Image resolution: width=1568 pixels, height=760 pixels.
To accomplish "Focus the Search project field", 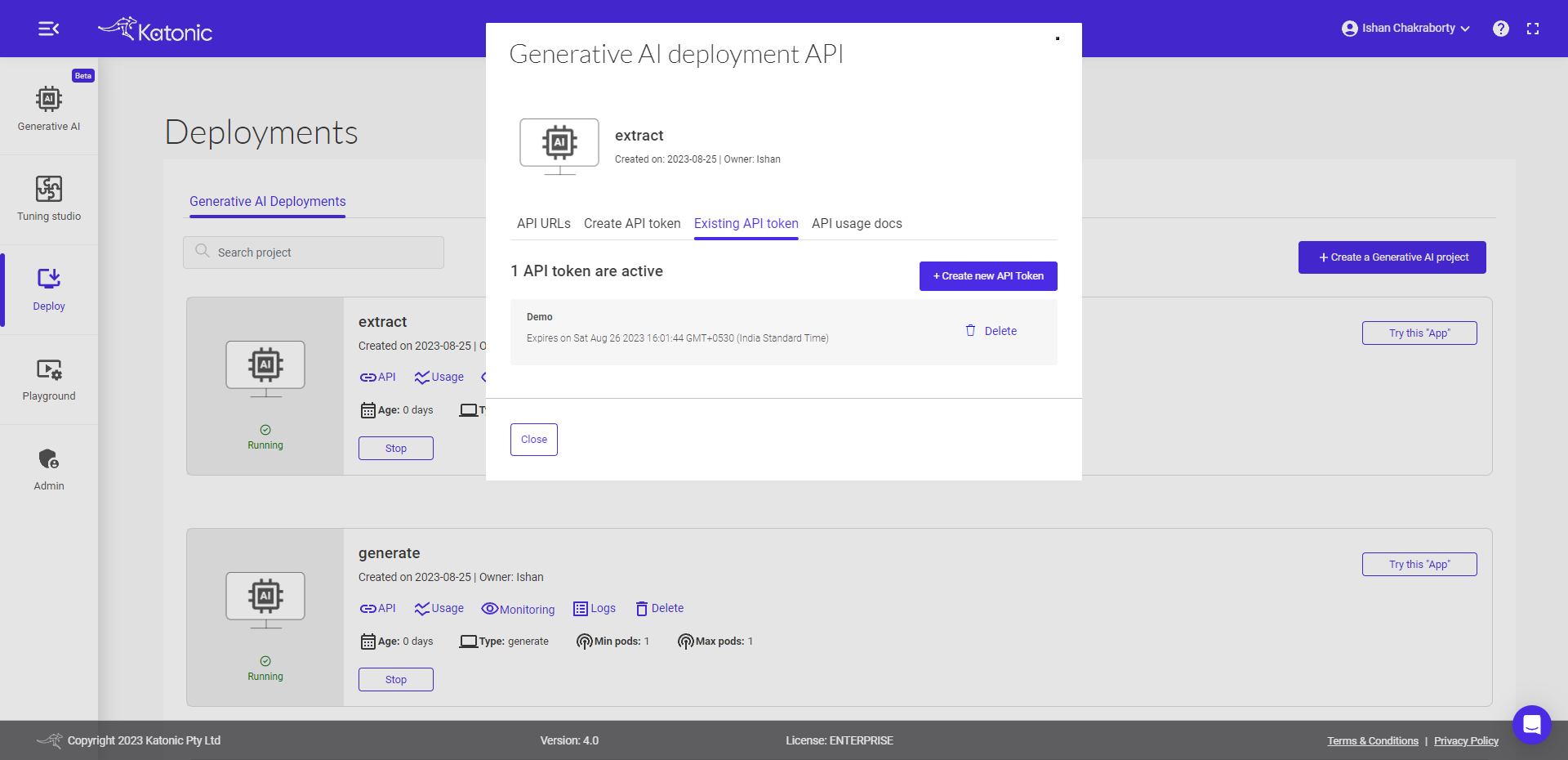I will coord(314,253).
